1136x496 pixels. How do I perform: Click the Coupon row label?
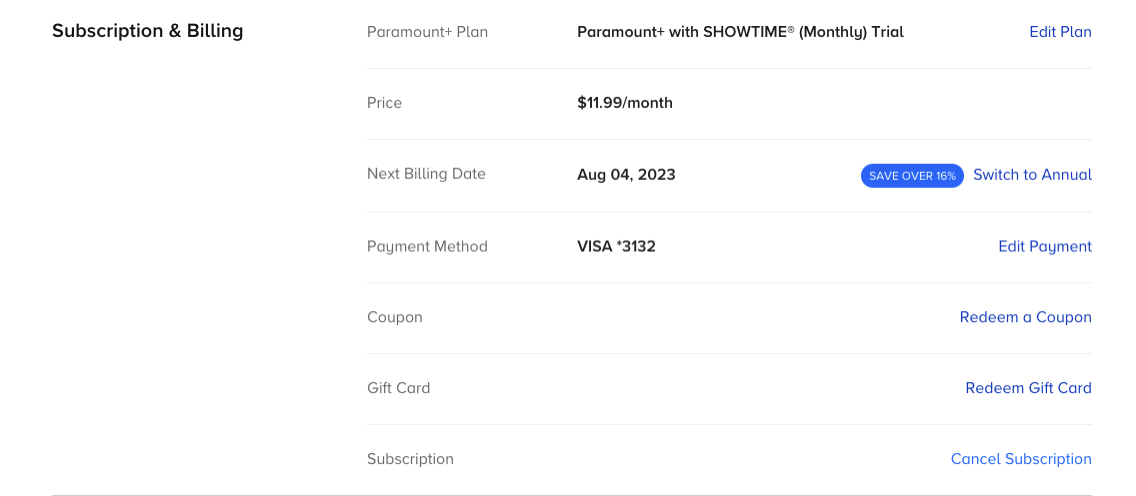pos(394,317)
